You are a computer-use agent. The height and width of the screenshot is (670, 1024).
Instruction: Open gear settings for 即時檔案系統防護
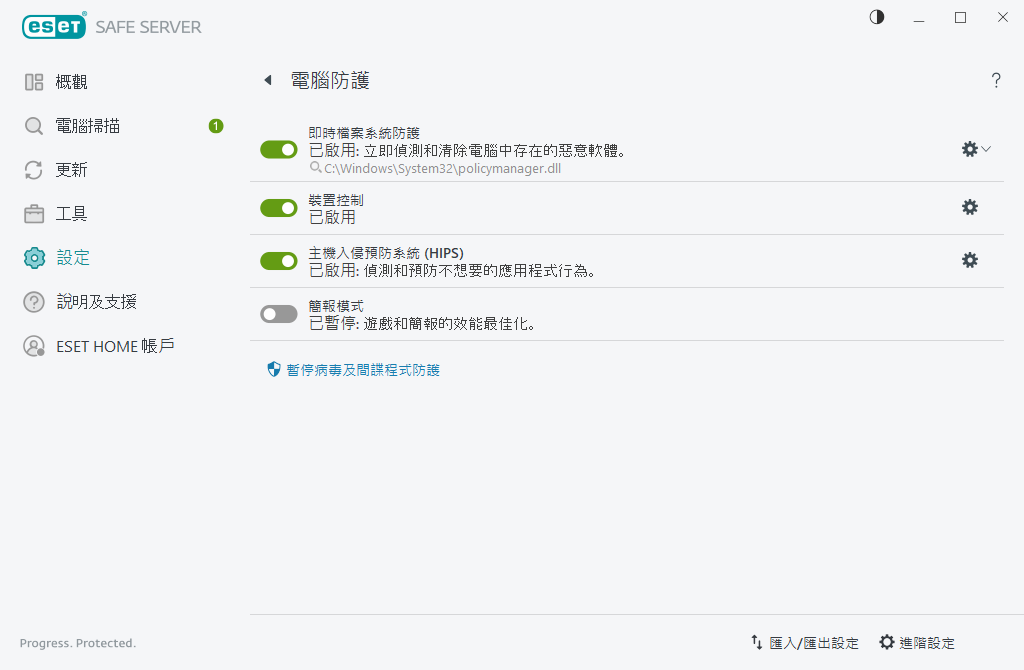click(969, 149)
